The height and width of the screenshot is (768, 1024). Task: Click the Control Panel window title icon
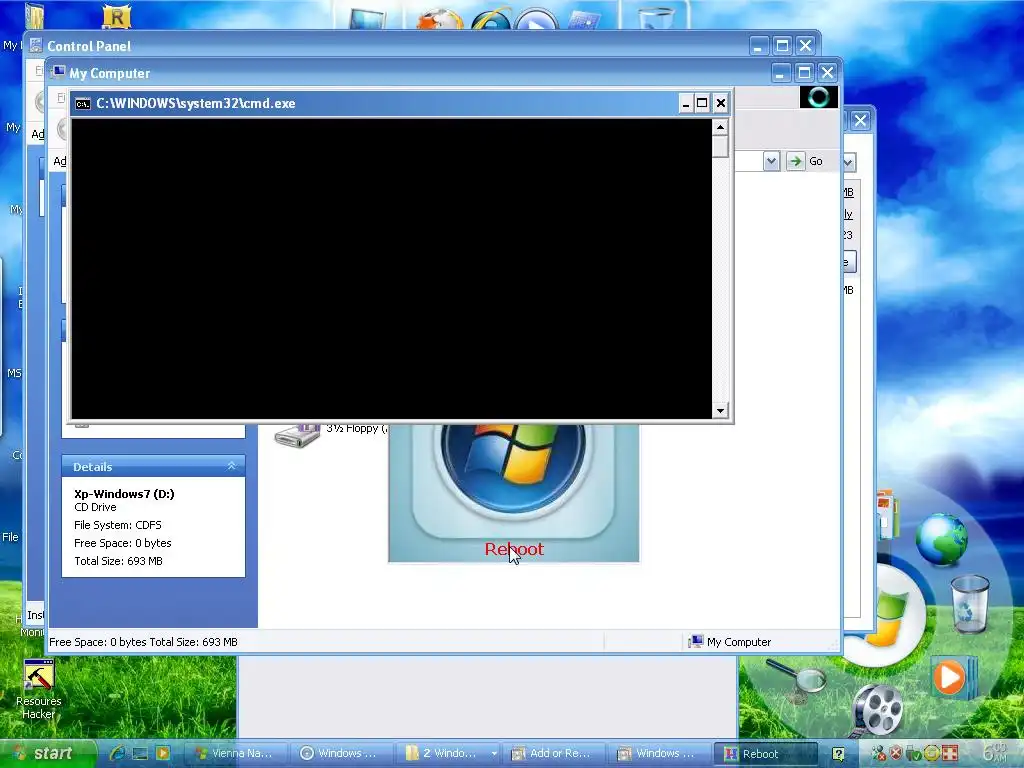(x=36, y=46)
